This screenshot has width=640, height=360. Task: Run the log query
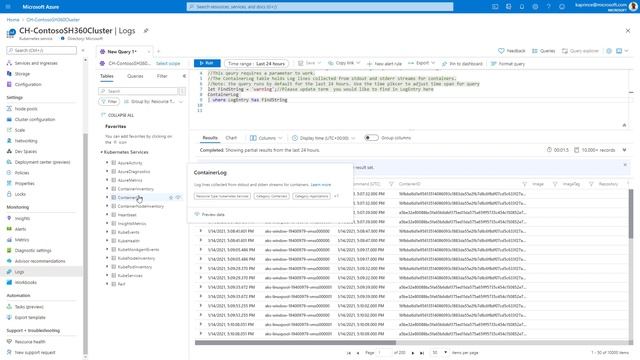(207, 63)
